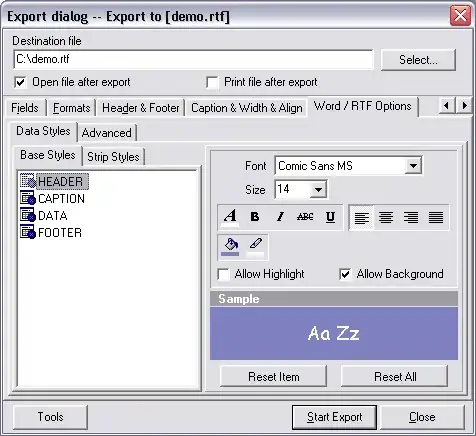Click the highlight marker color icon
476x436 pixels.
coord(255,247)
